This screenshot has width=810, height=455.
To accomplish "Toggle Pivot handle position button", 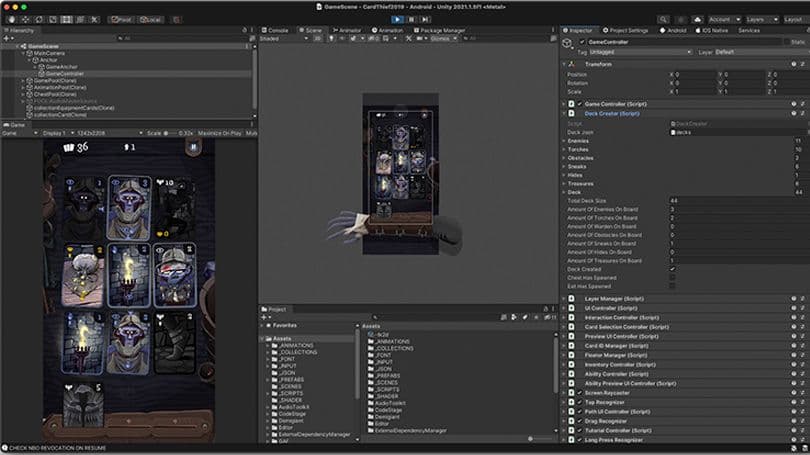I will click(122, 20).
